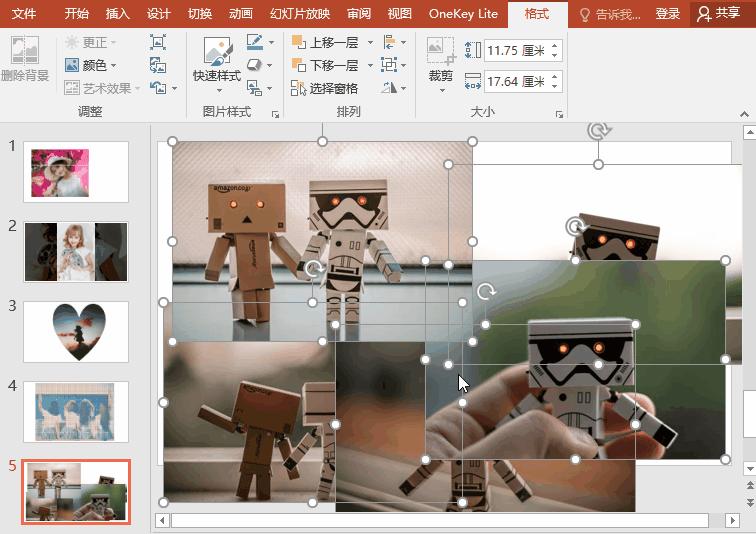
Task: Click the Rotate objects icon
Action: click(x=390, y=88)
